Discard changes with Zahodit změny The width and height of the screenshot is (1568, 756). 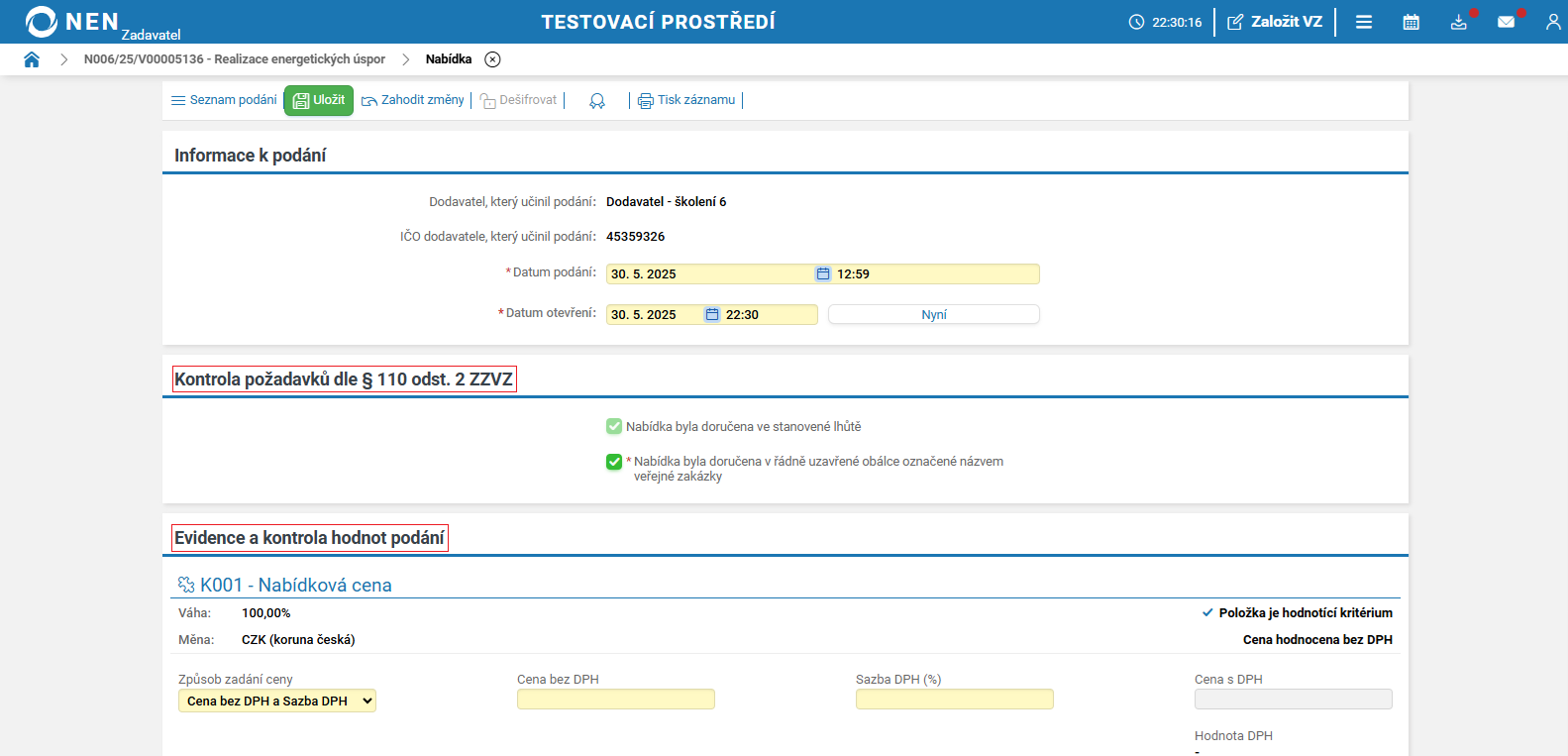413,100
